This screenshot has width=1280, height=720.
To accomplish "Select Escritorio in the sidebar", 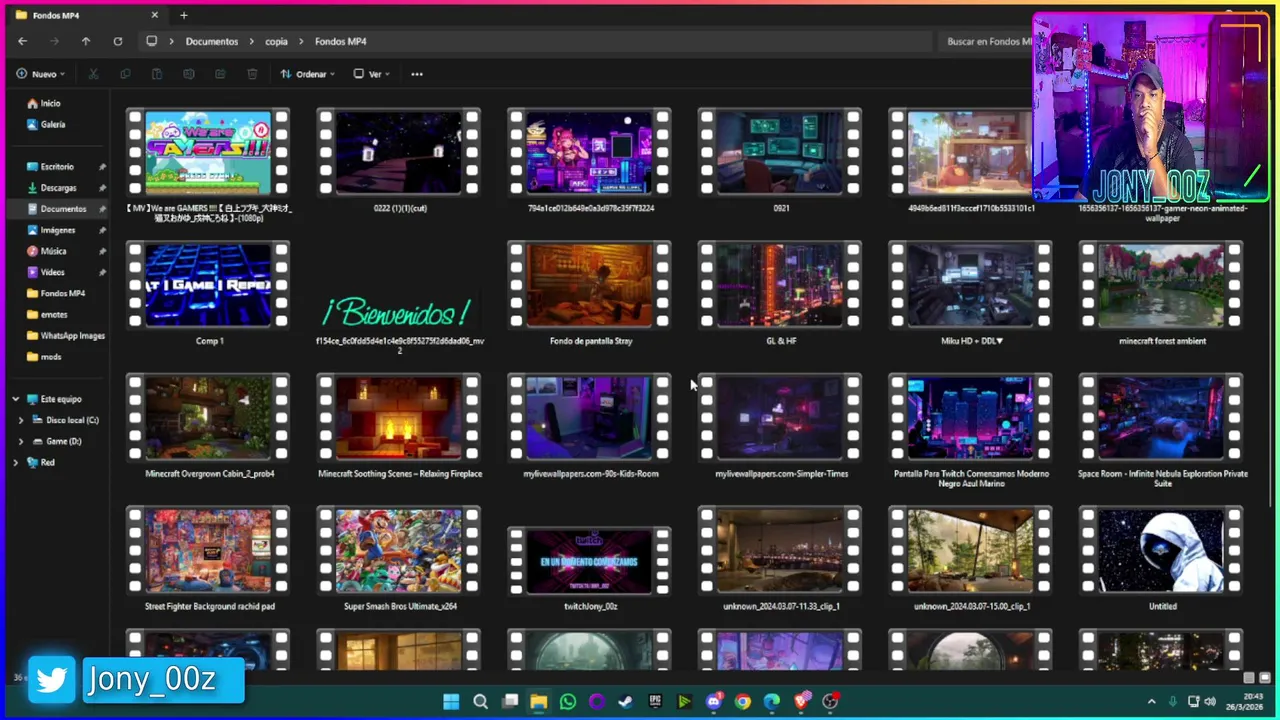I will (x=57, y=167).
